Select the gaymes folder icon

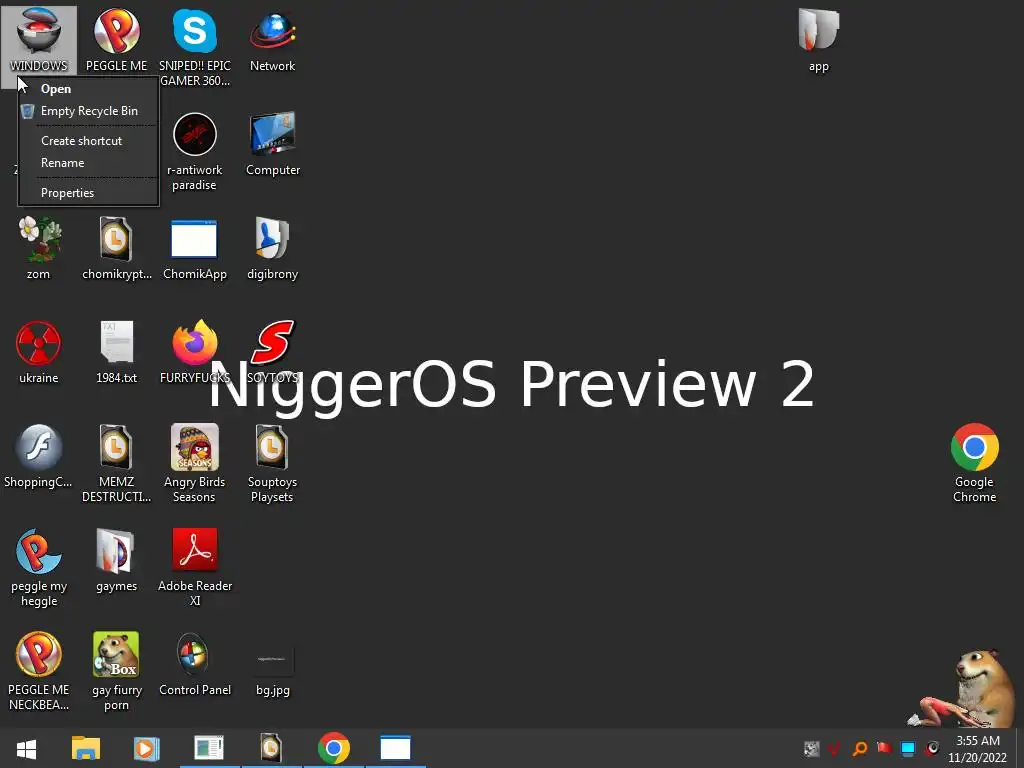(x=116, y=560)
